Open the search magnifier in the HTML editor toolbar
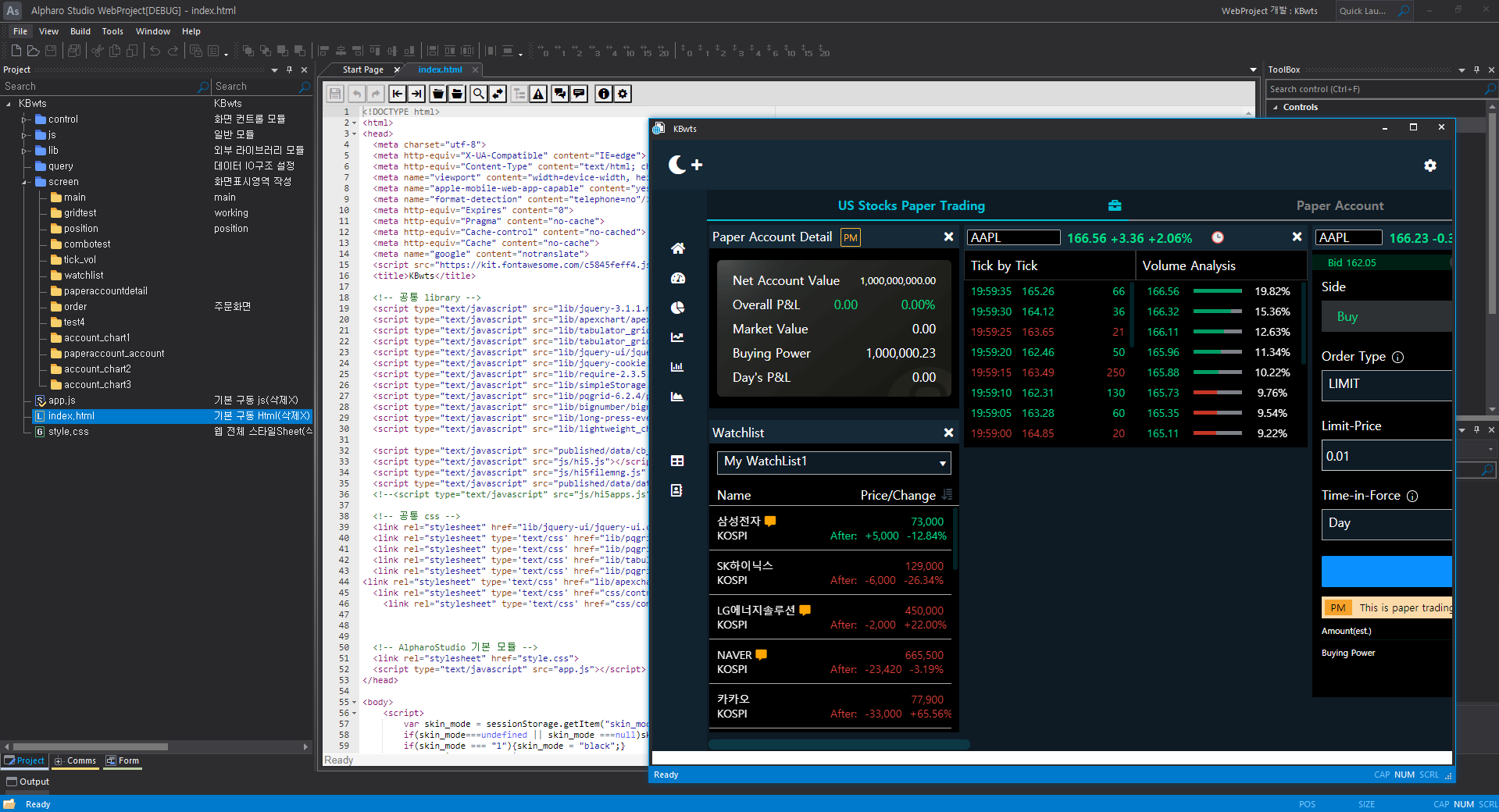The height and width of the screenshot is (812, 1499). click(478, 94)
